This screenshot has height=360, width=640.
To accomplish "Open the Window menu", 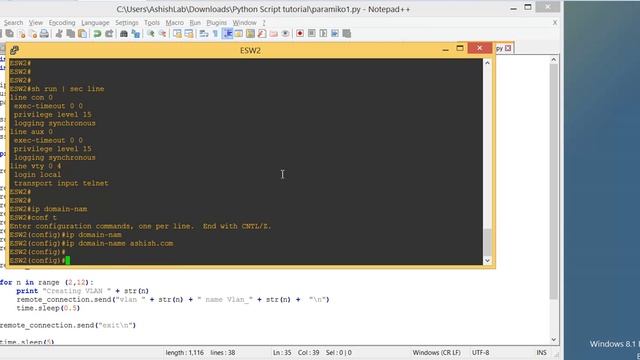I will click(x=244, y=23).
